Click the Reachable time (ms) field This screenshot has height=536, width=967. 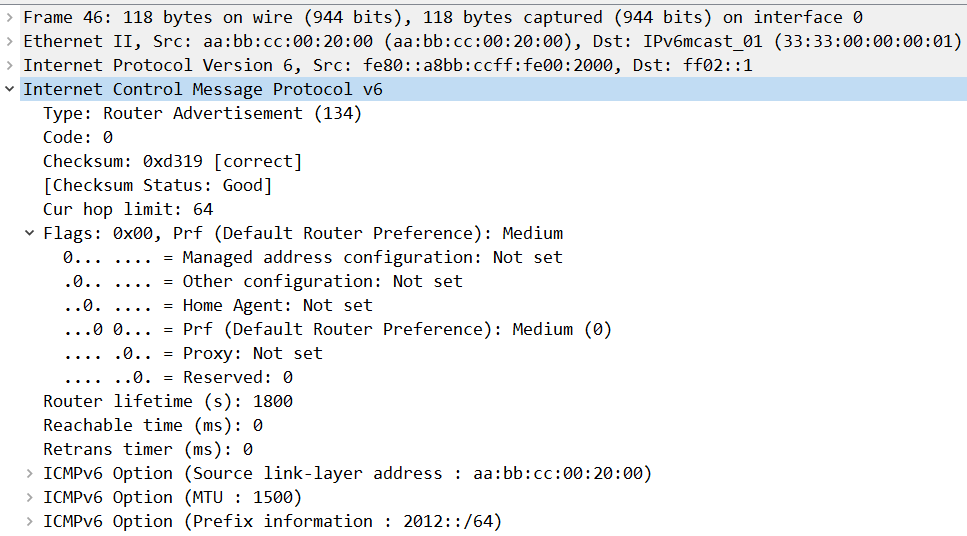[x=153, y=425]
